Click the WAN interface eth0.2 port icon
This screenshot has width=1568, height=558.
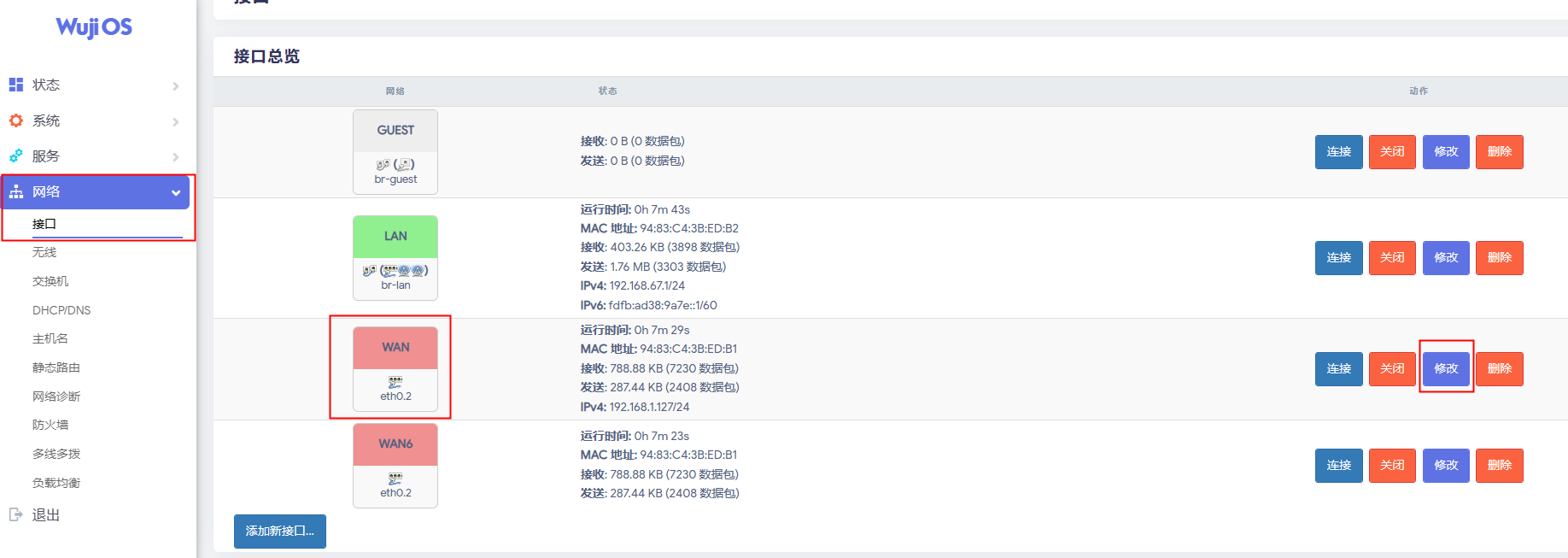click(395, 382)
